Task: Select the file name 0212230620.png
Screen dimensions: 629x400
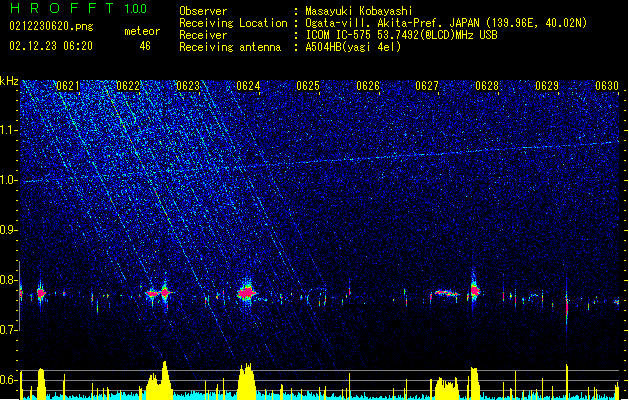Action: click(x=51, y=27)
